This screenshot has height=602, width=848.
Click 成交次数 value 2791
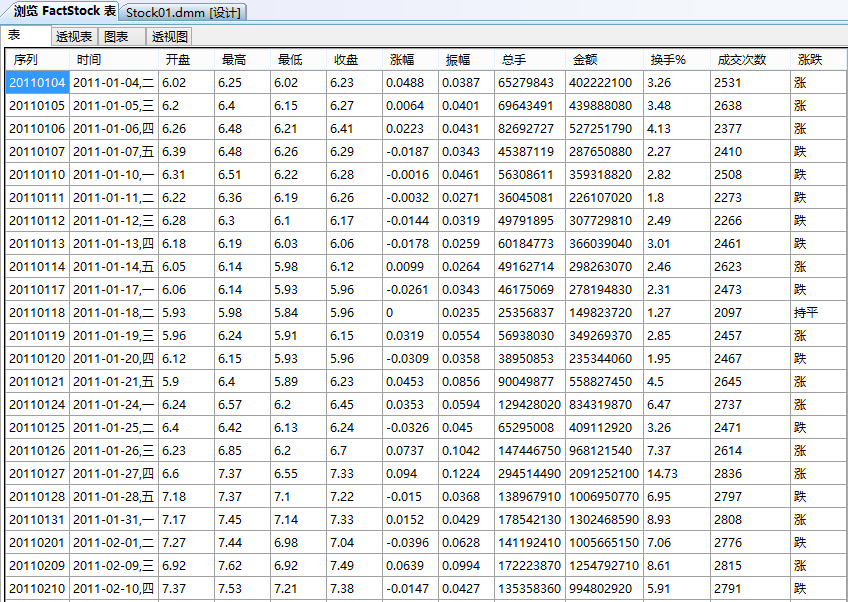(x=751, y=588)
